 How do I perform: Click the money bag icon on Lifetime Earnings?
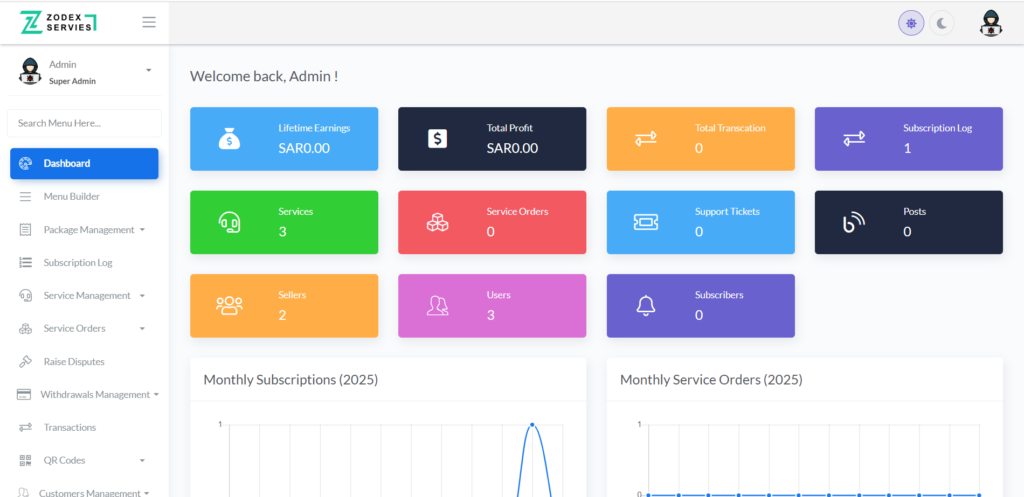click(x=229, y=139)
